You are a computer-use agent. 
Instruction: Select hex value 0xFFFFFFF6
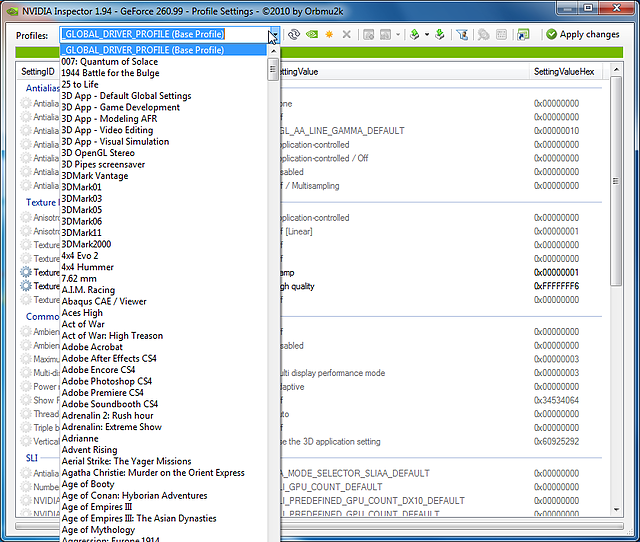pos(556,286)
